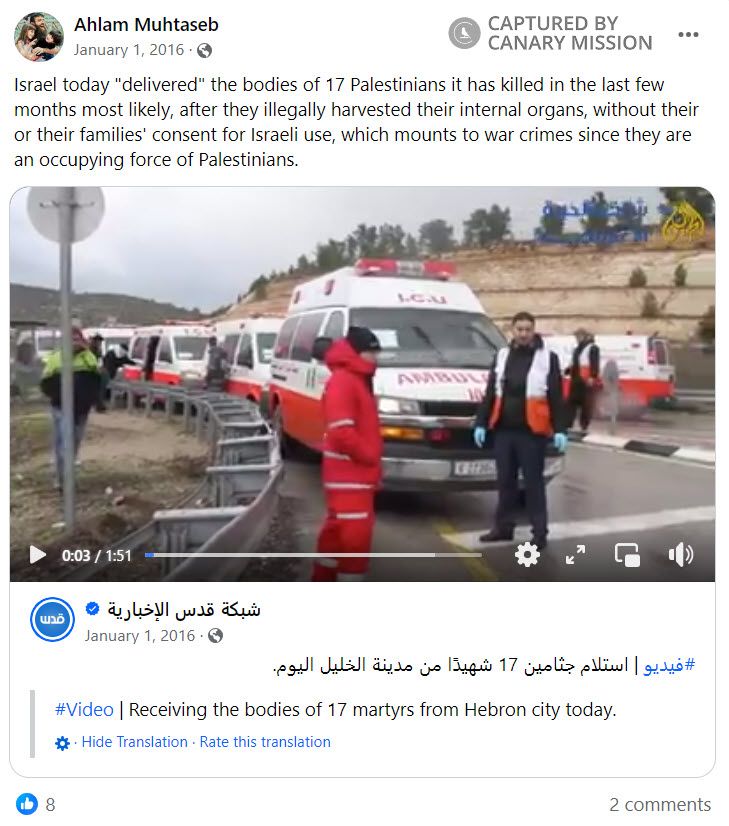Click the January 1, 2016 post date
729x826 pixels.
129,50
